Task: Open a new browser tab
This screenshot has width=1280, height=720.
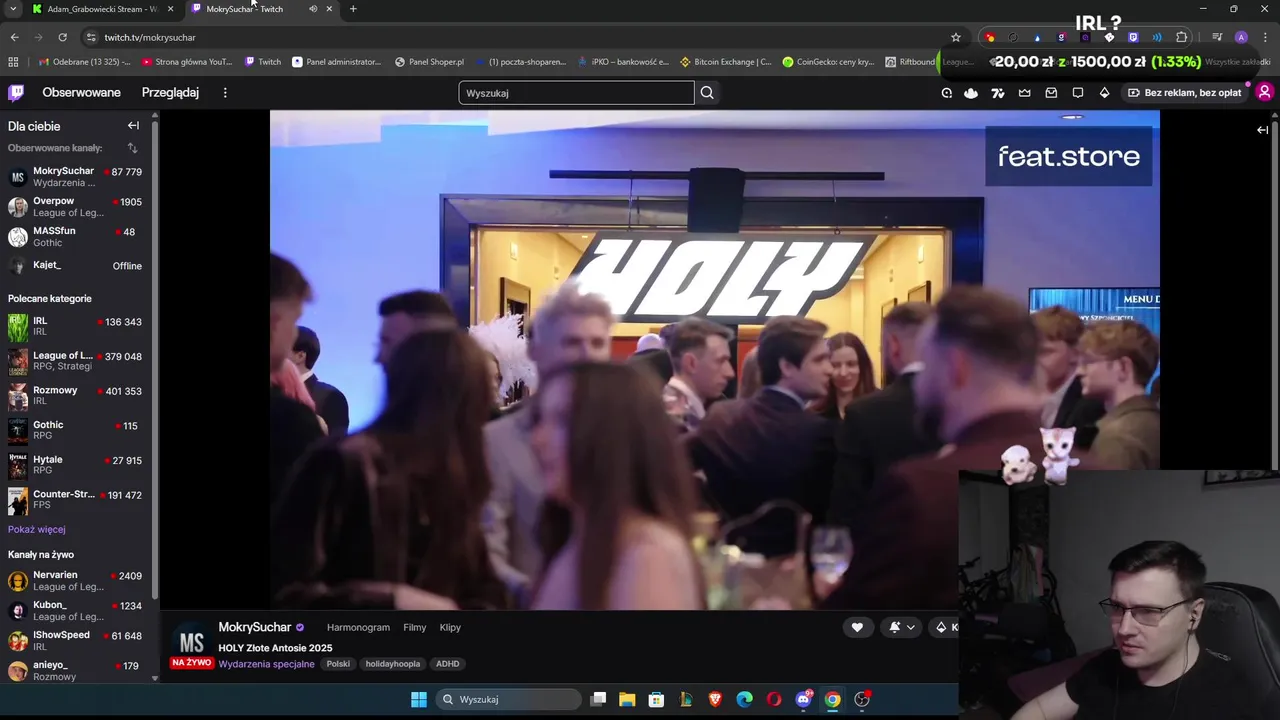Action: pos(353,9)
